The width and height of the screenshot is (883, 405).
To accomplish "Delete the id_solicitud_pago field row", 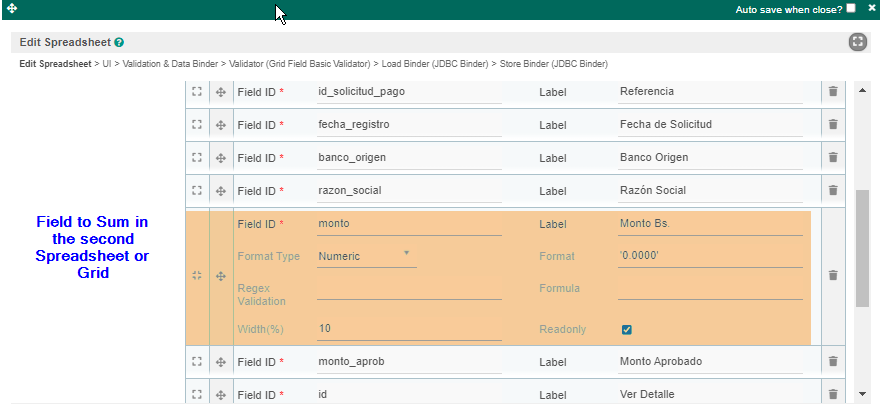I will [832, 92].
